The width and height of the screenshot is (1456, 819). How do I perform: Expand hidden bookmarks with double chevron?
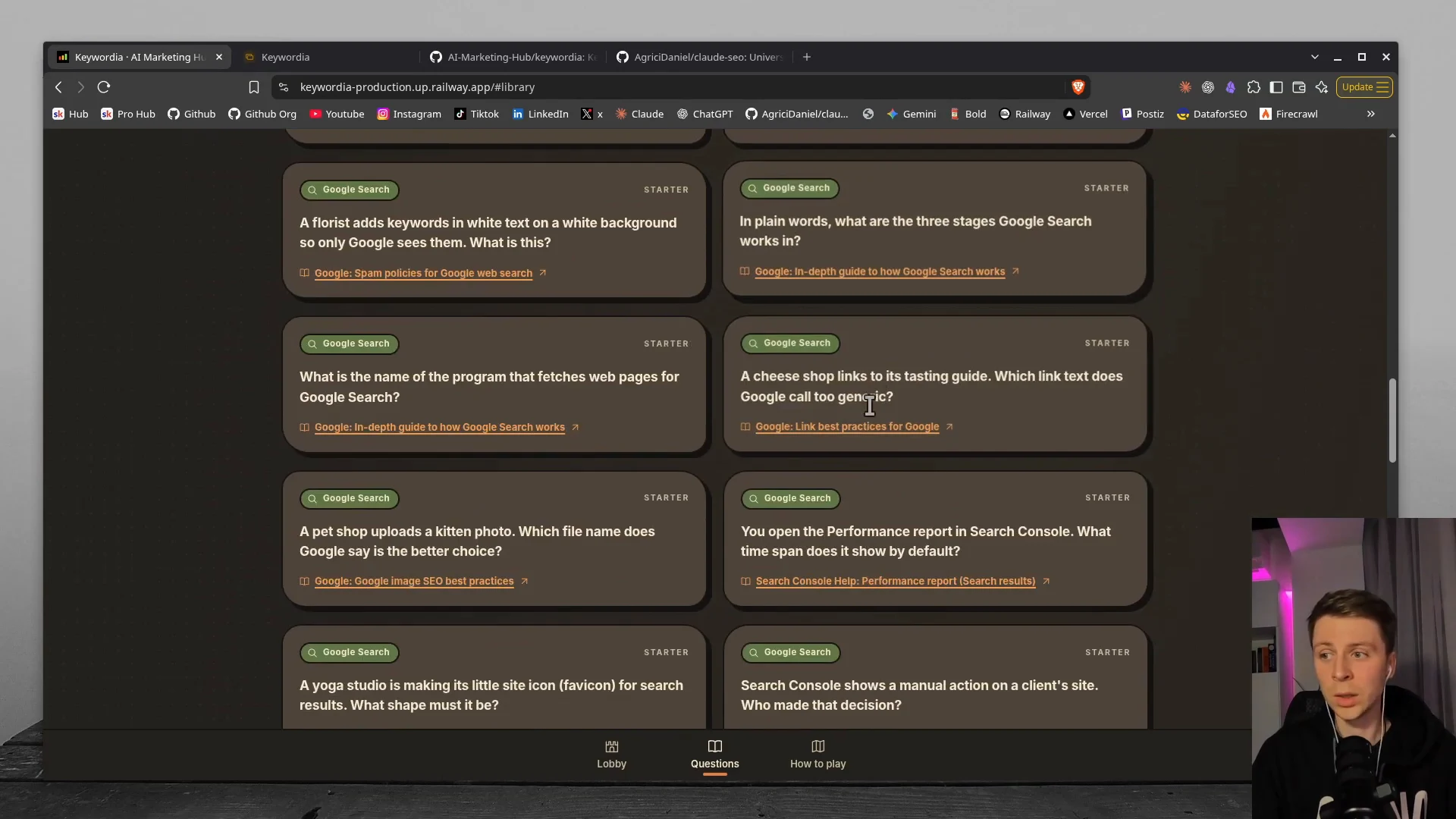tap(1371, 114)
